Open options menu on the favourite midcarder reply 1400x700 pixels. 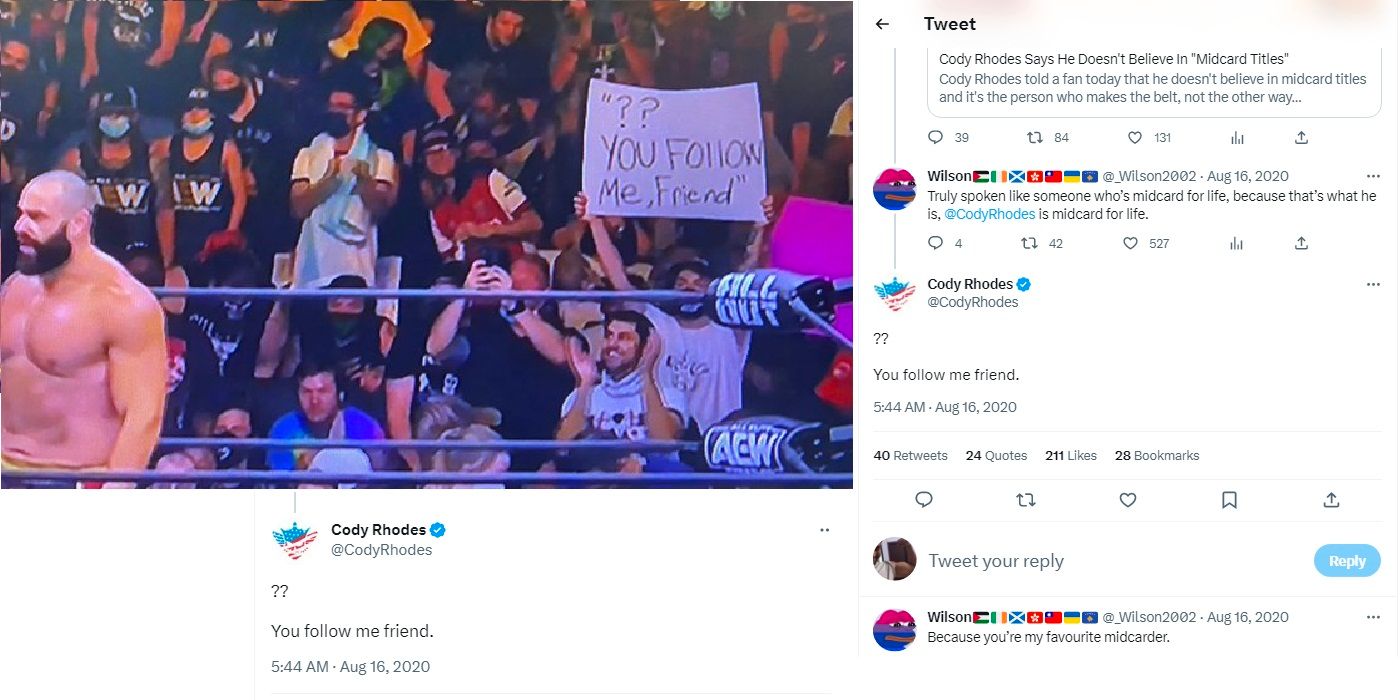click(1372, 617)
